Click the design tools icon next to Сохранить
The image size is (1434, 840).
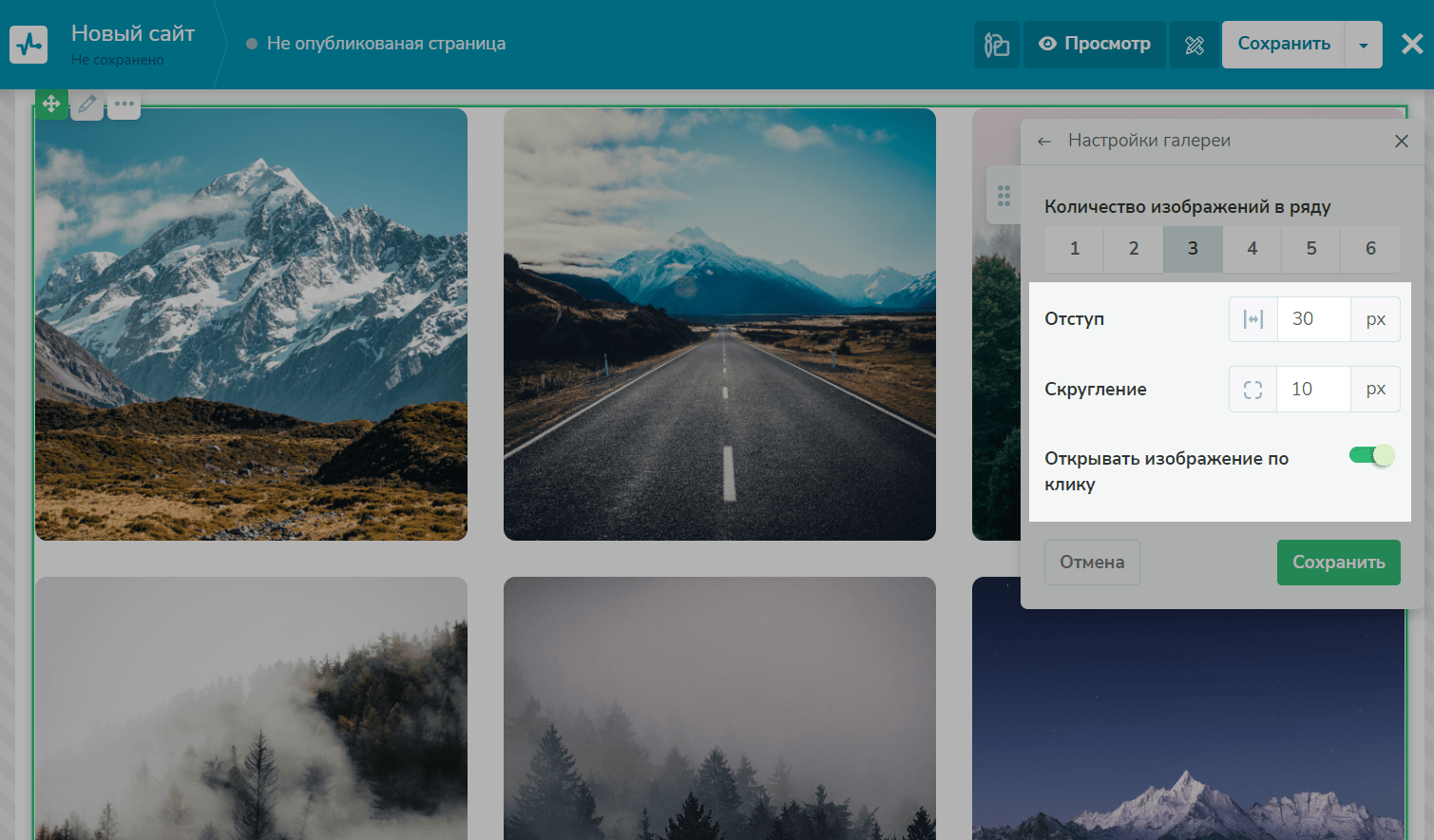point(1195,45)
